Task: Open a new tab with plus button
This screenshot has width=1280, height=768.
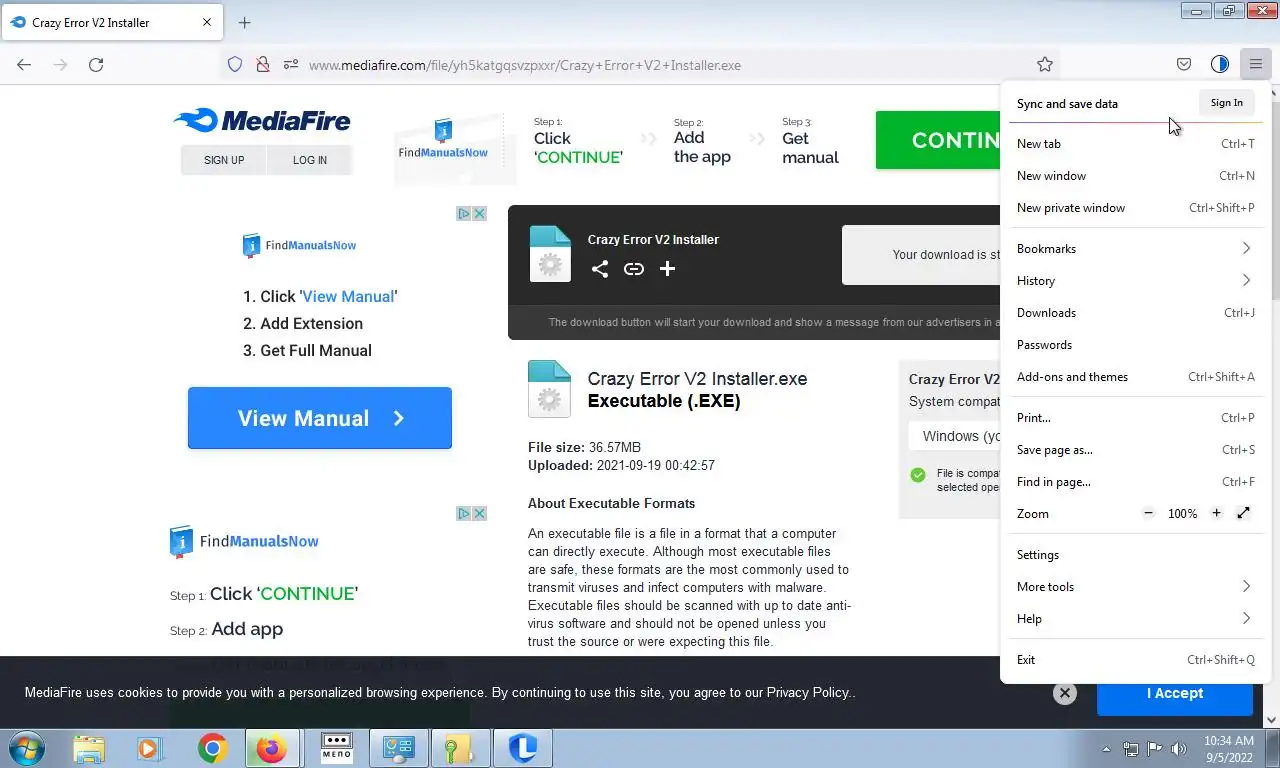Action: coord(245,22)
